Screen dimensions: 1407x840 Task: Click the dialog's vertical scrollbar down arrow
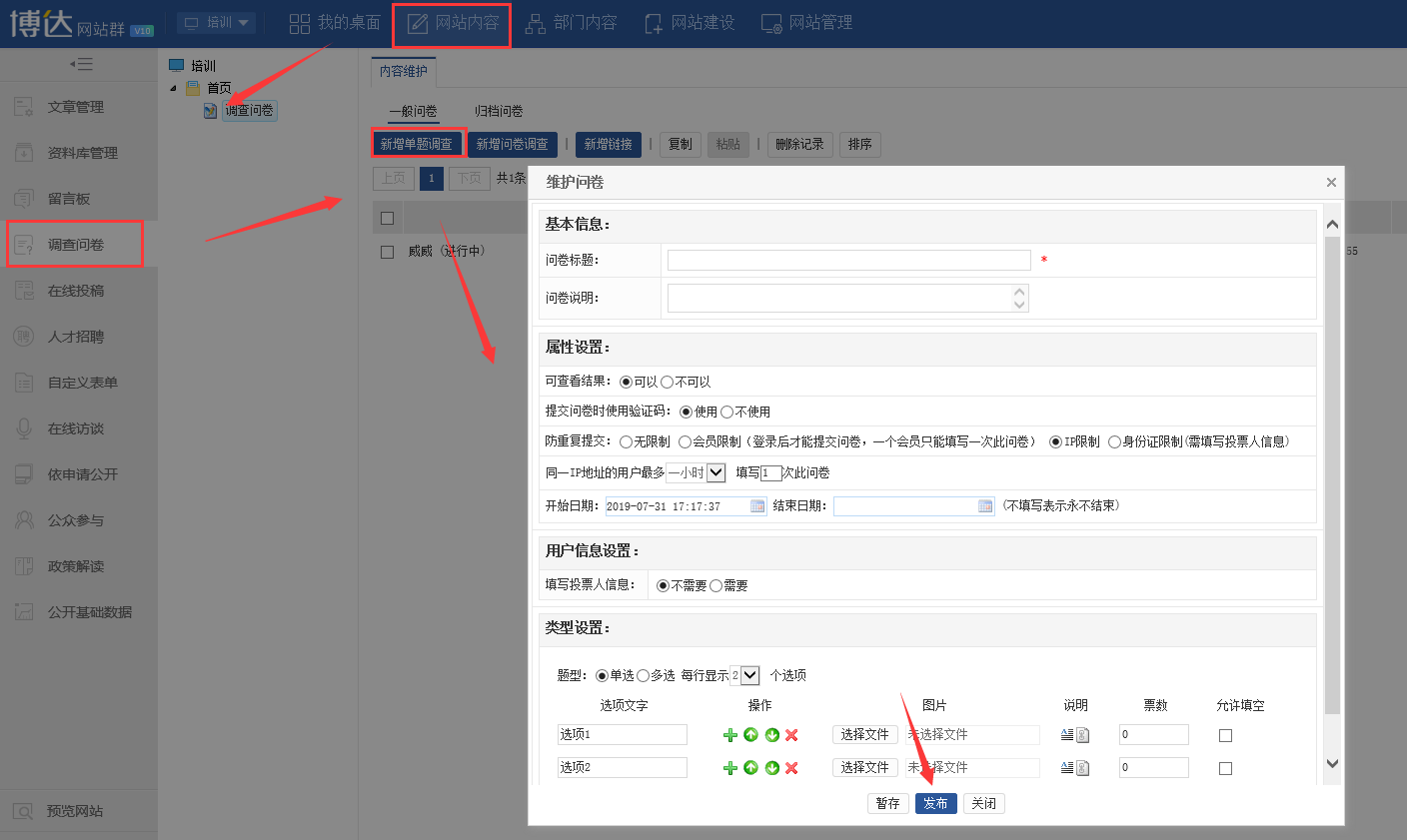[1331, 763]
